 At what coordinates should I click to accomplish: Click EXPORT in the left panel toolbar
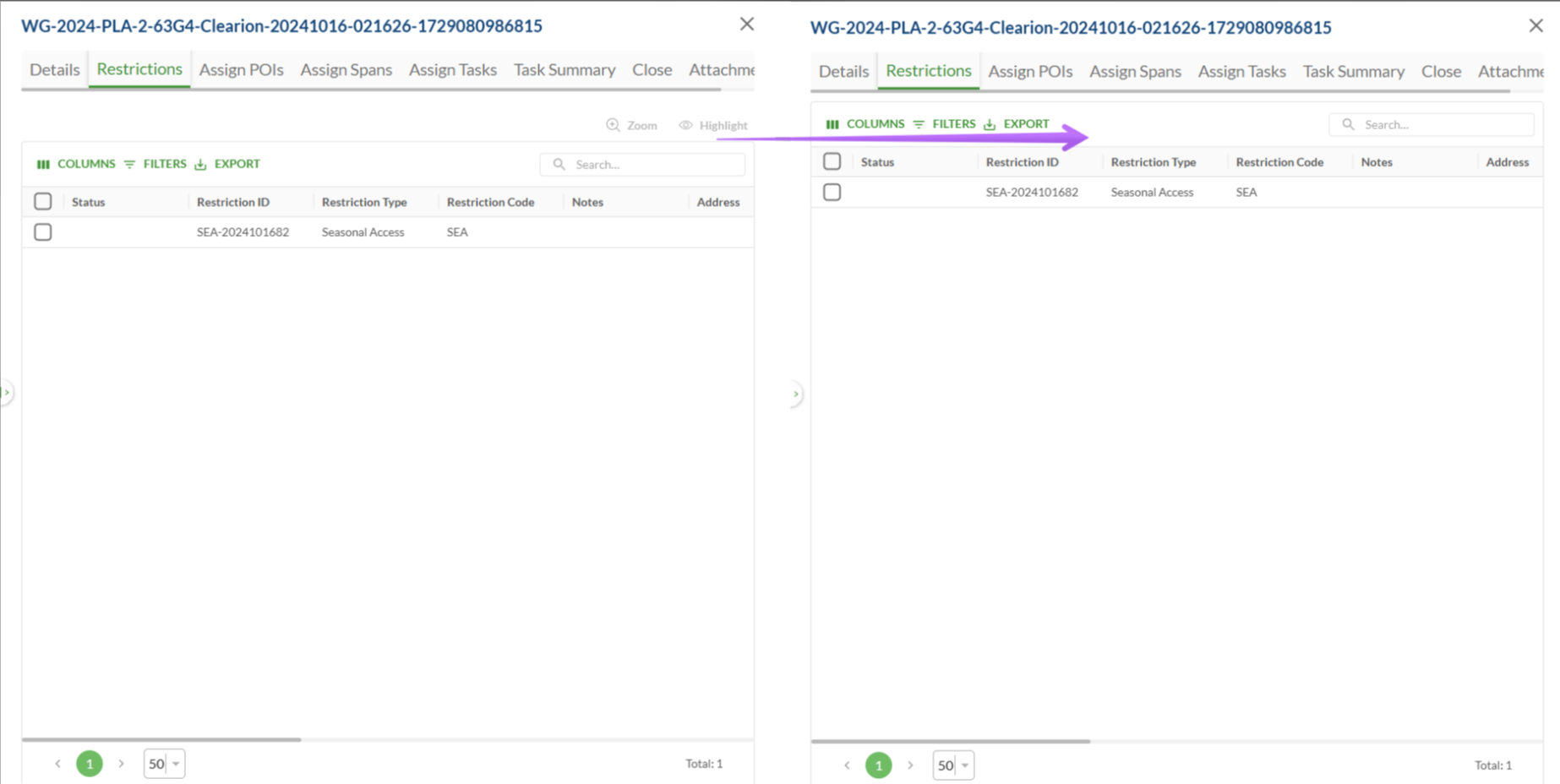228,164
